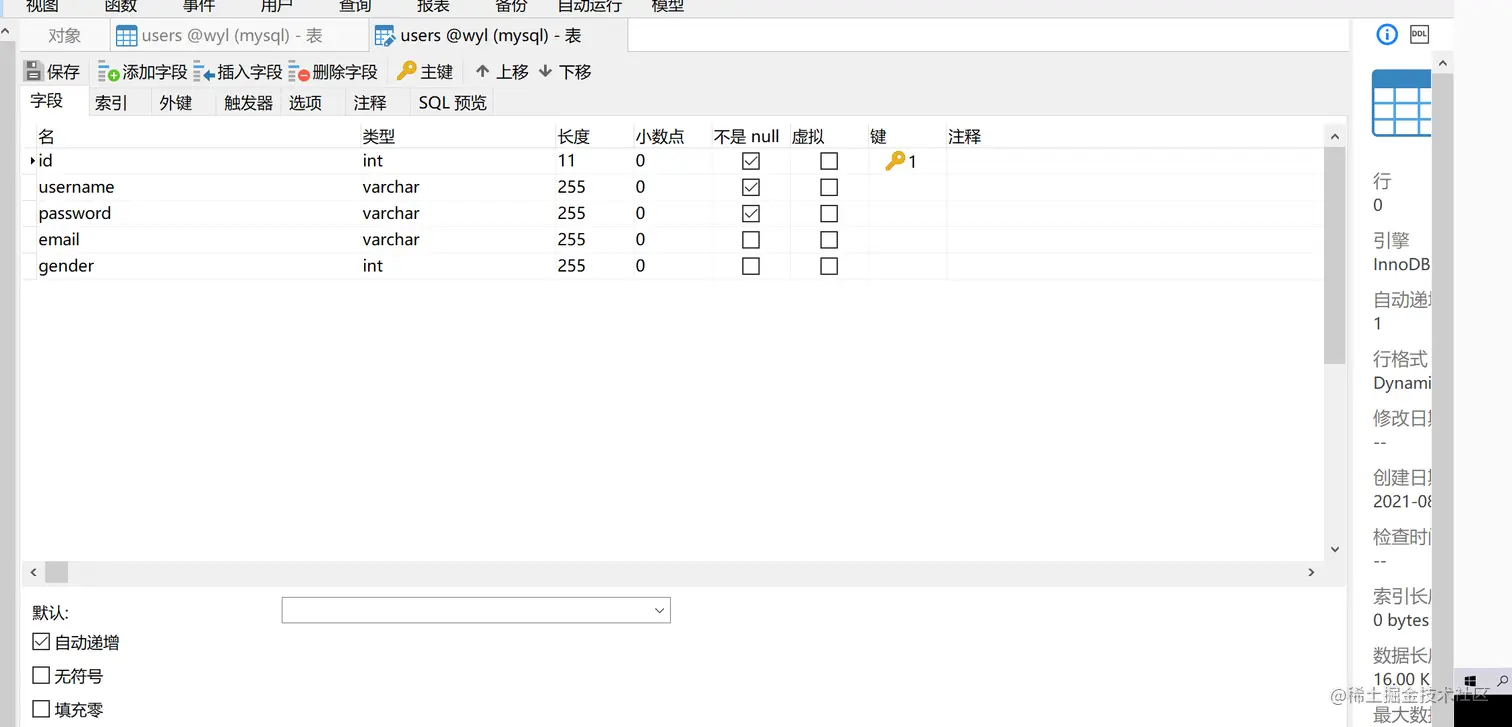
Task: Open the 查询 menu
Action: point(355,6)
